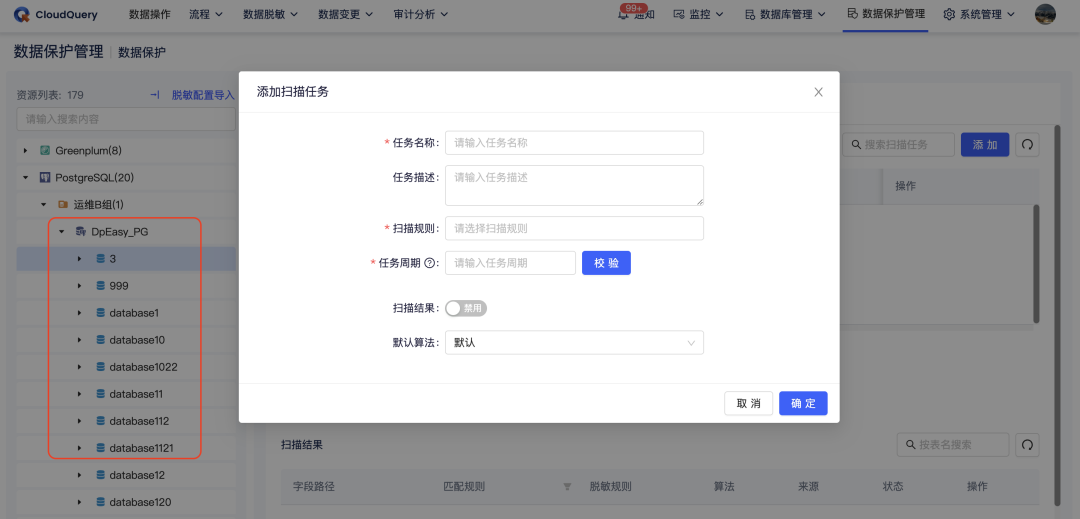1080x519 pixels.
Task: Click database icon for database1022
Action: coord(101,367)
